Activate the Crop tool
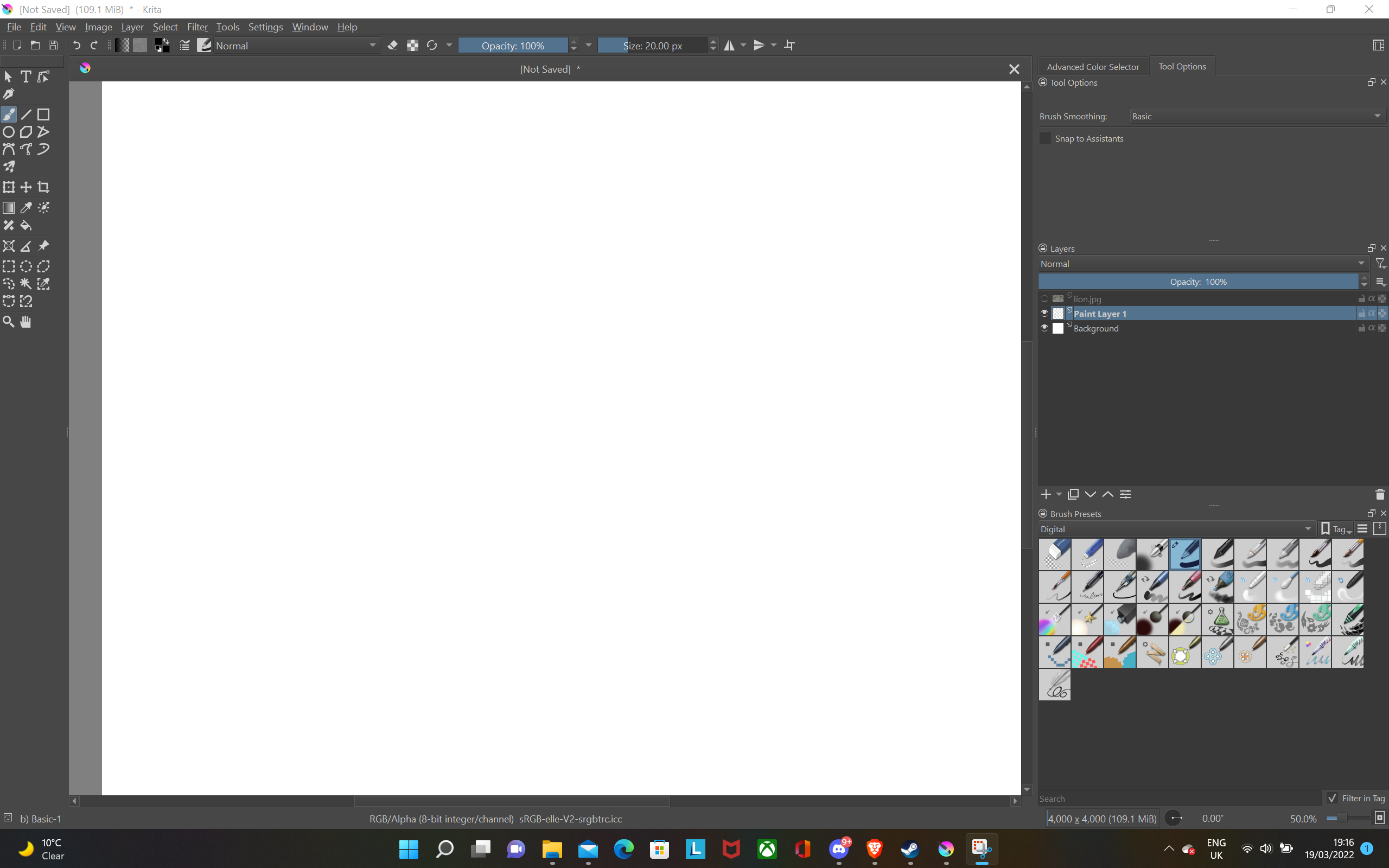This screenshot has width=1389, height=868. 43,187
